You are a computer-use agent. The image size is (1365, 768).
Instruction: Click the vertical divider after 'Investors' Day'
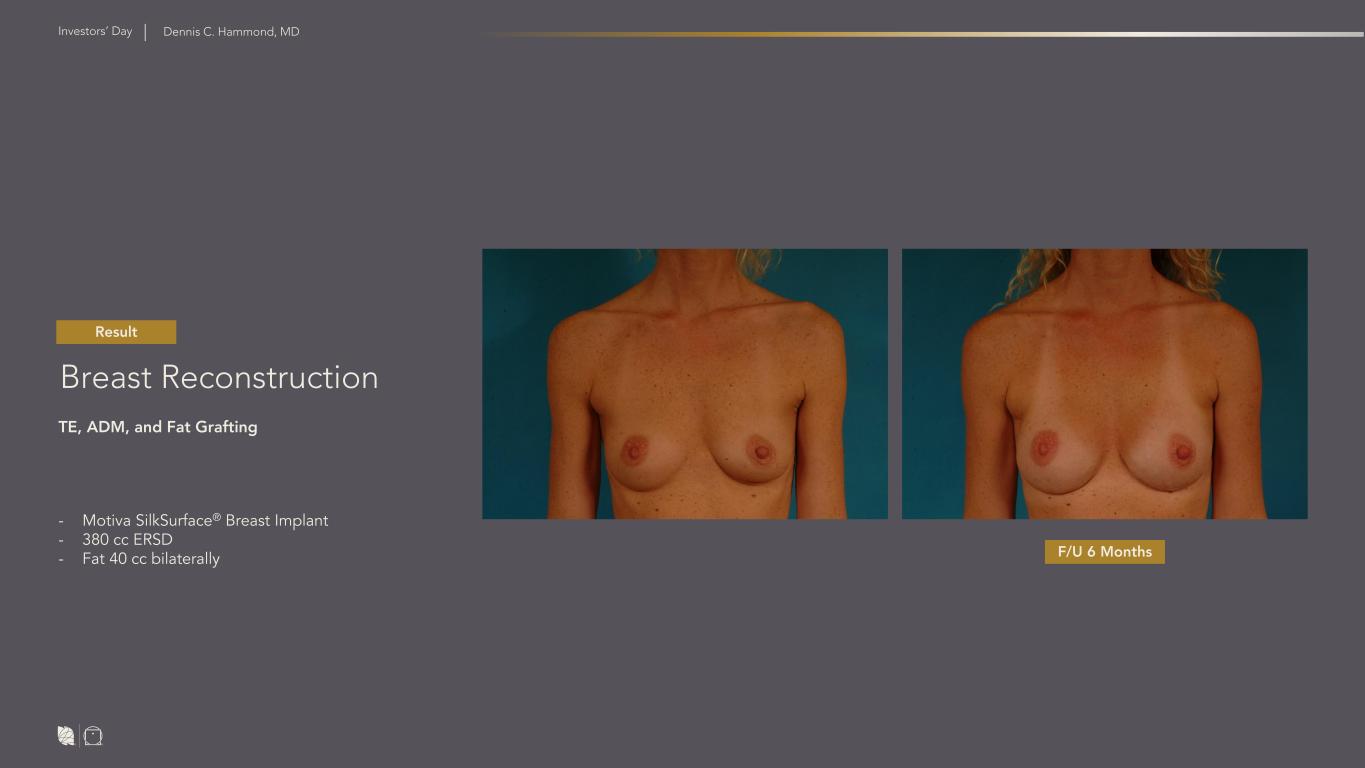(x=146, y=32)
